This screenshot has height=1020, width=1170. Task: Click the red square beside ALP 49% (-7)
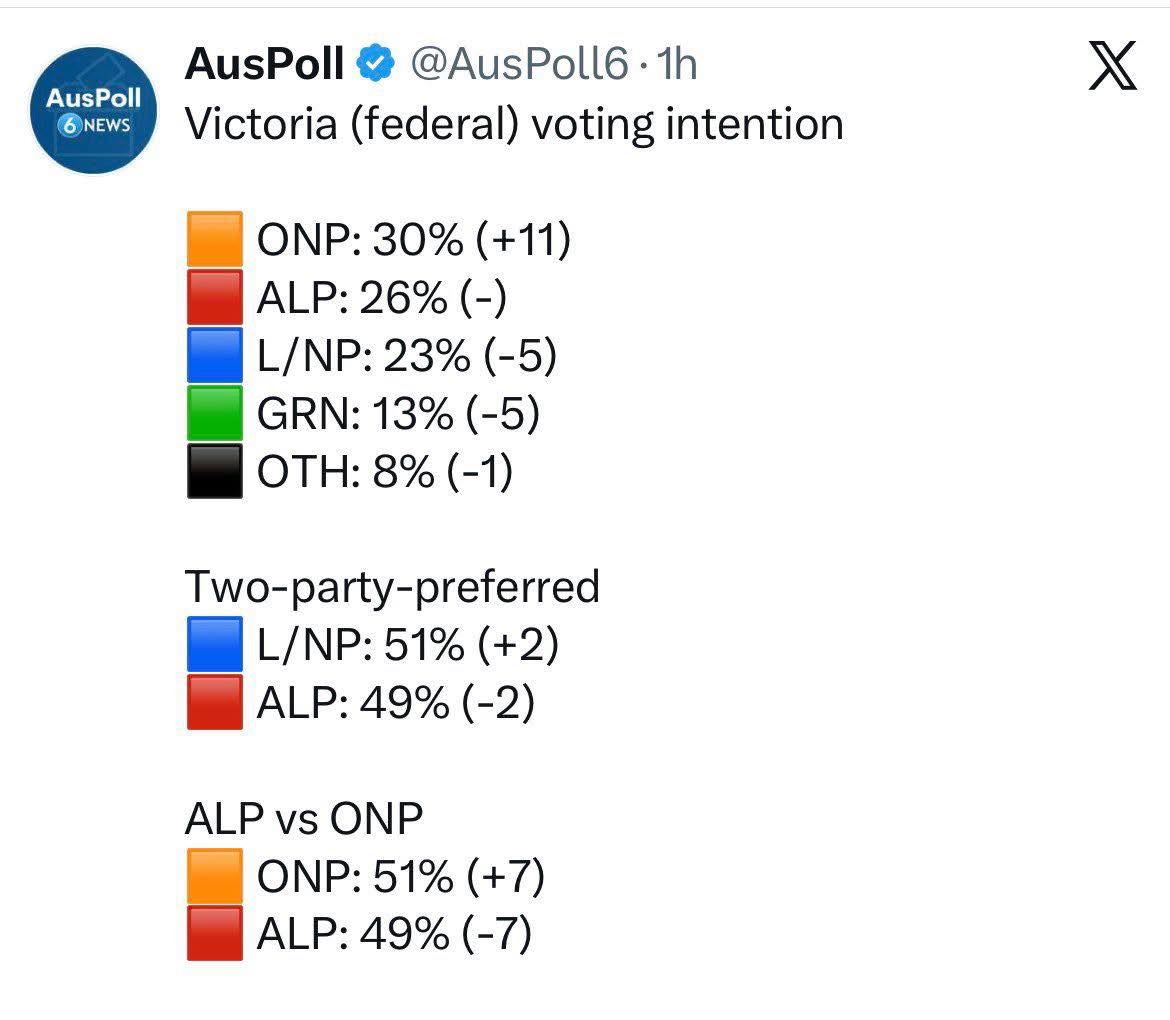pos(214,934)
